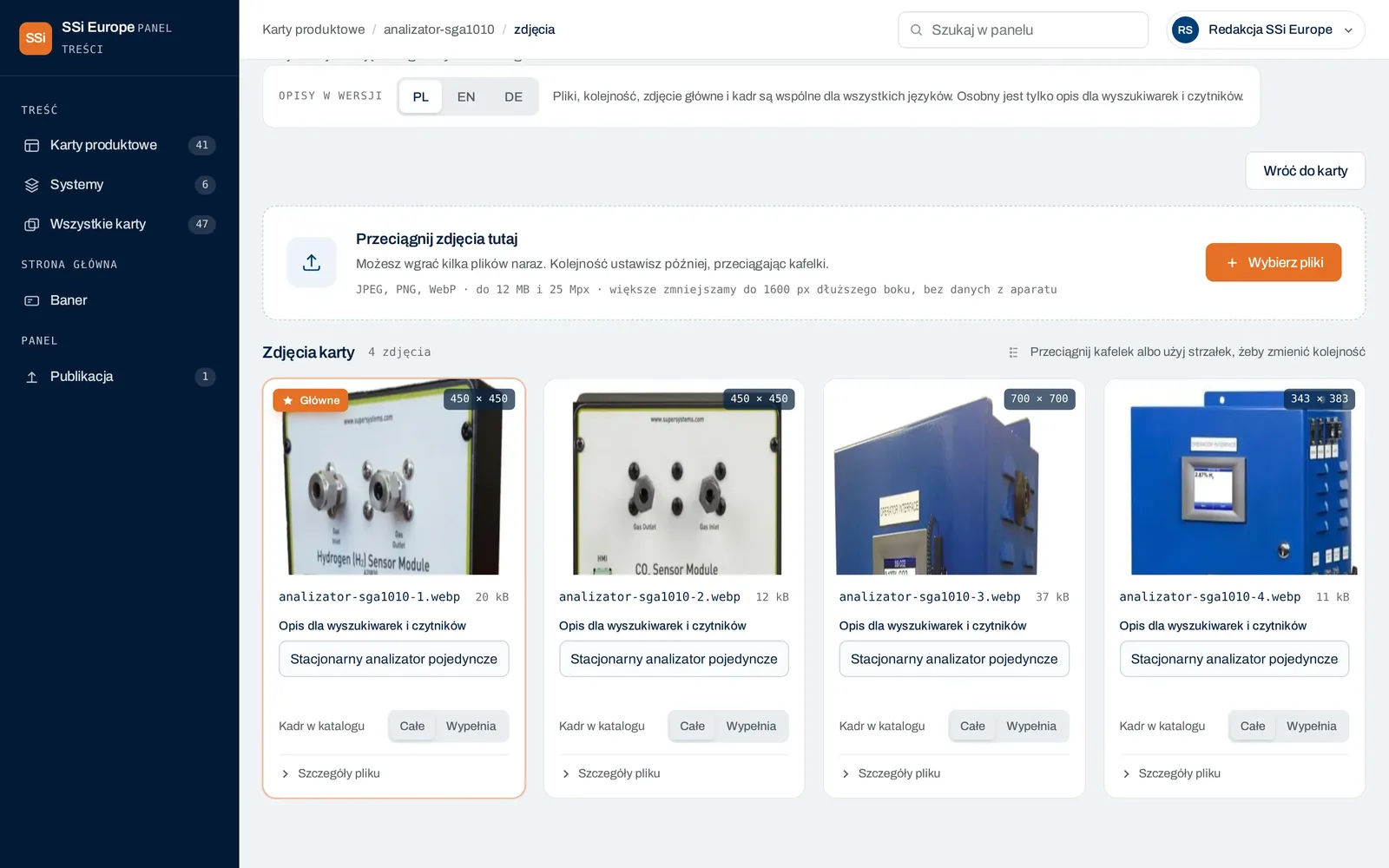Click the Wszystkie karty copy icon
The image size is (1389, 868).
point(32,225)
